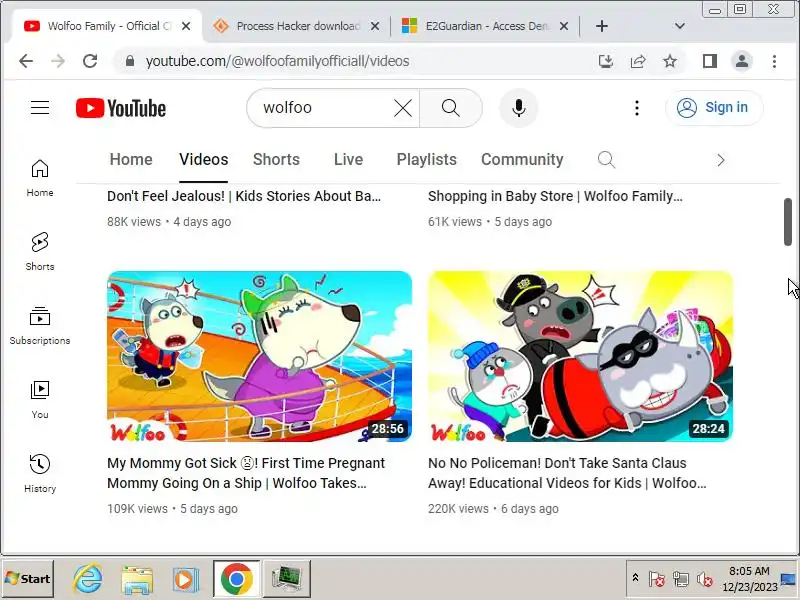Image resolution: width=800 pixels, height=600 pixels.
Task: Switch to channel Shorts tab
Action: coord(276,160)
